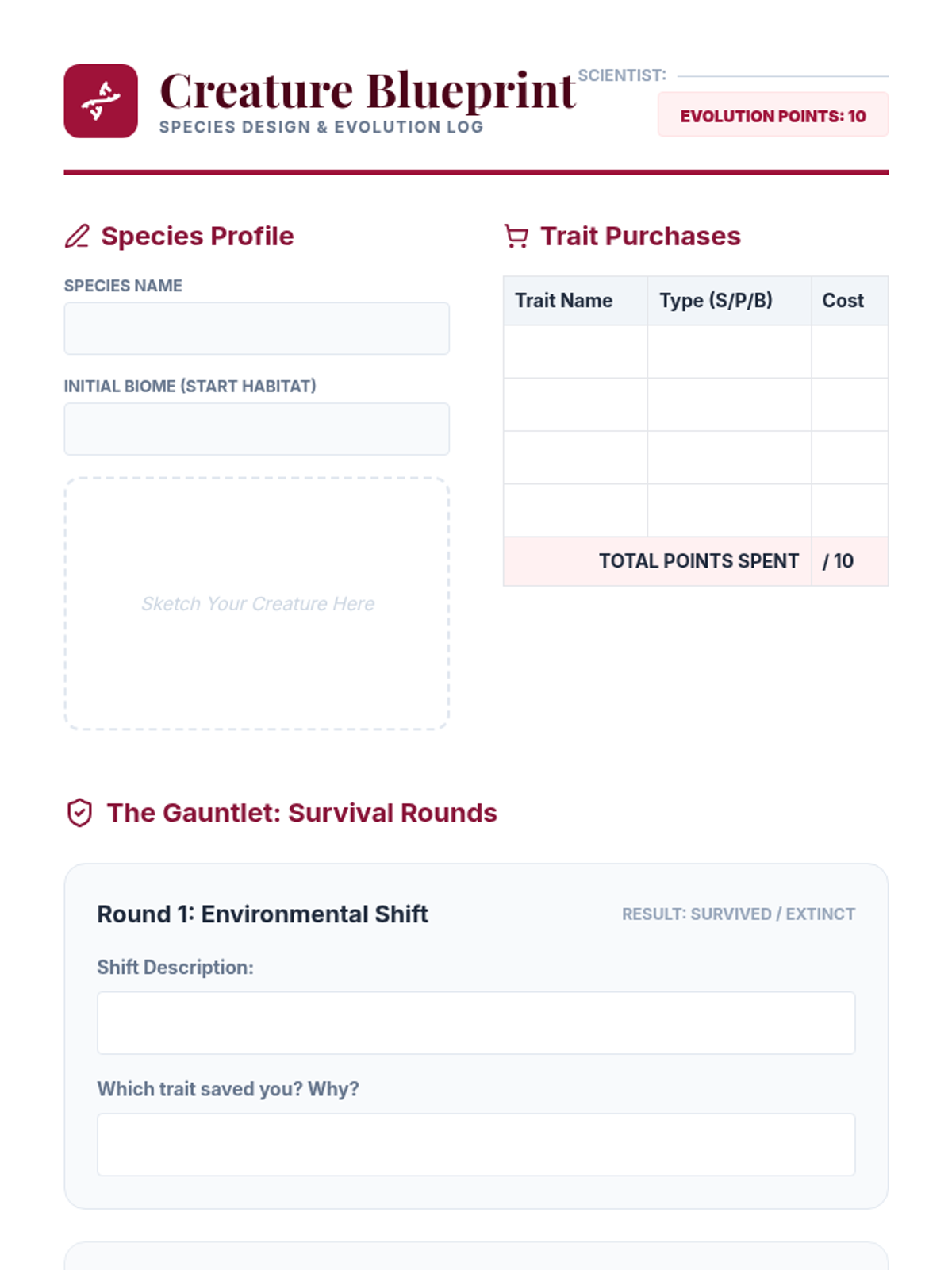Viewport: 952px width, 1270px height.
Task: Click the shopping cart icon
Action: point(516,237)
